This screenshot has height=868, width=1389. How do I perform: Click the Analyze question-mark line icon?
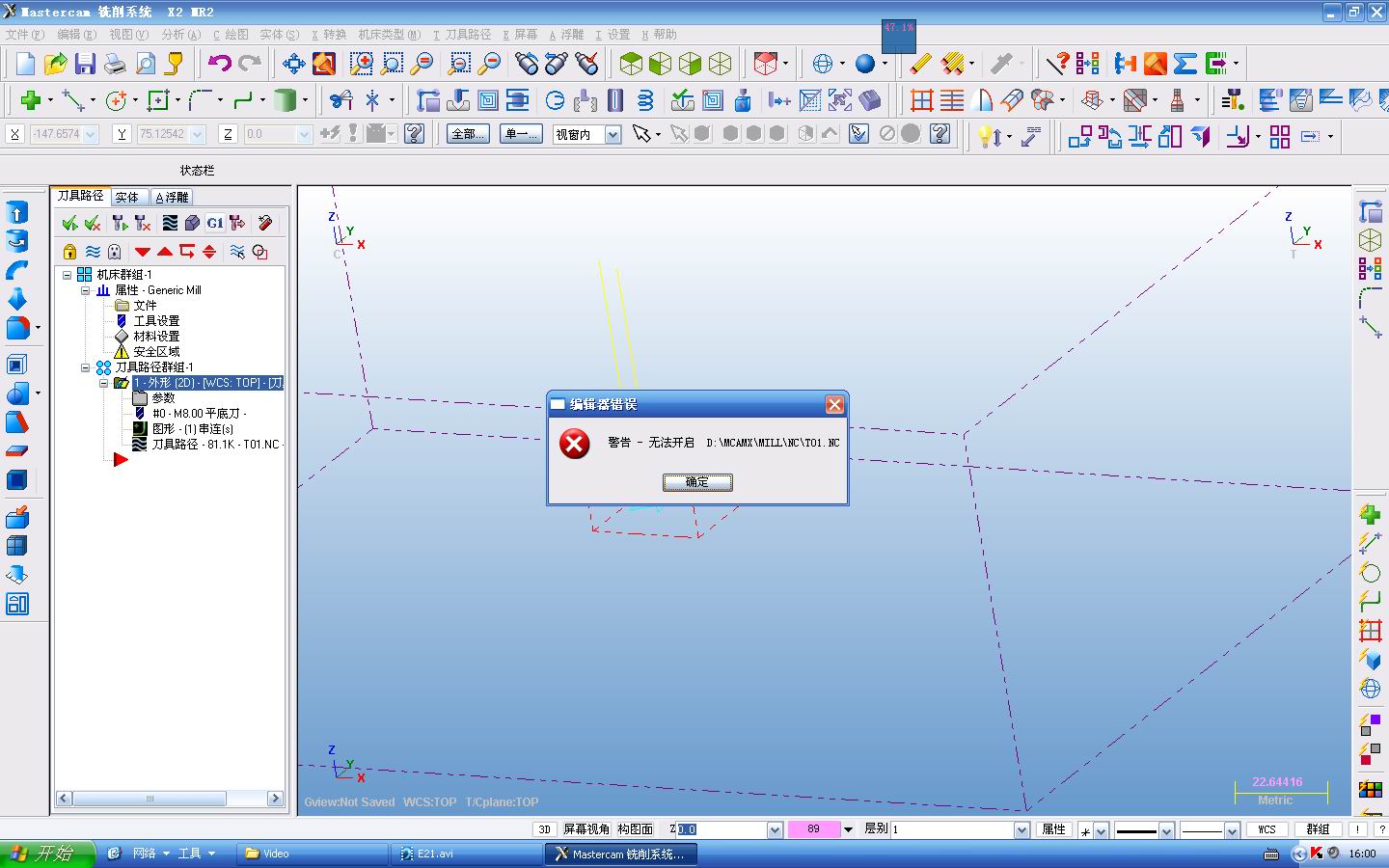click(x=1057, y=64)
